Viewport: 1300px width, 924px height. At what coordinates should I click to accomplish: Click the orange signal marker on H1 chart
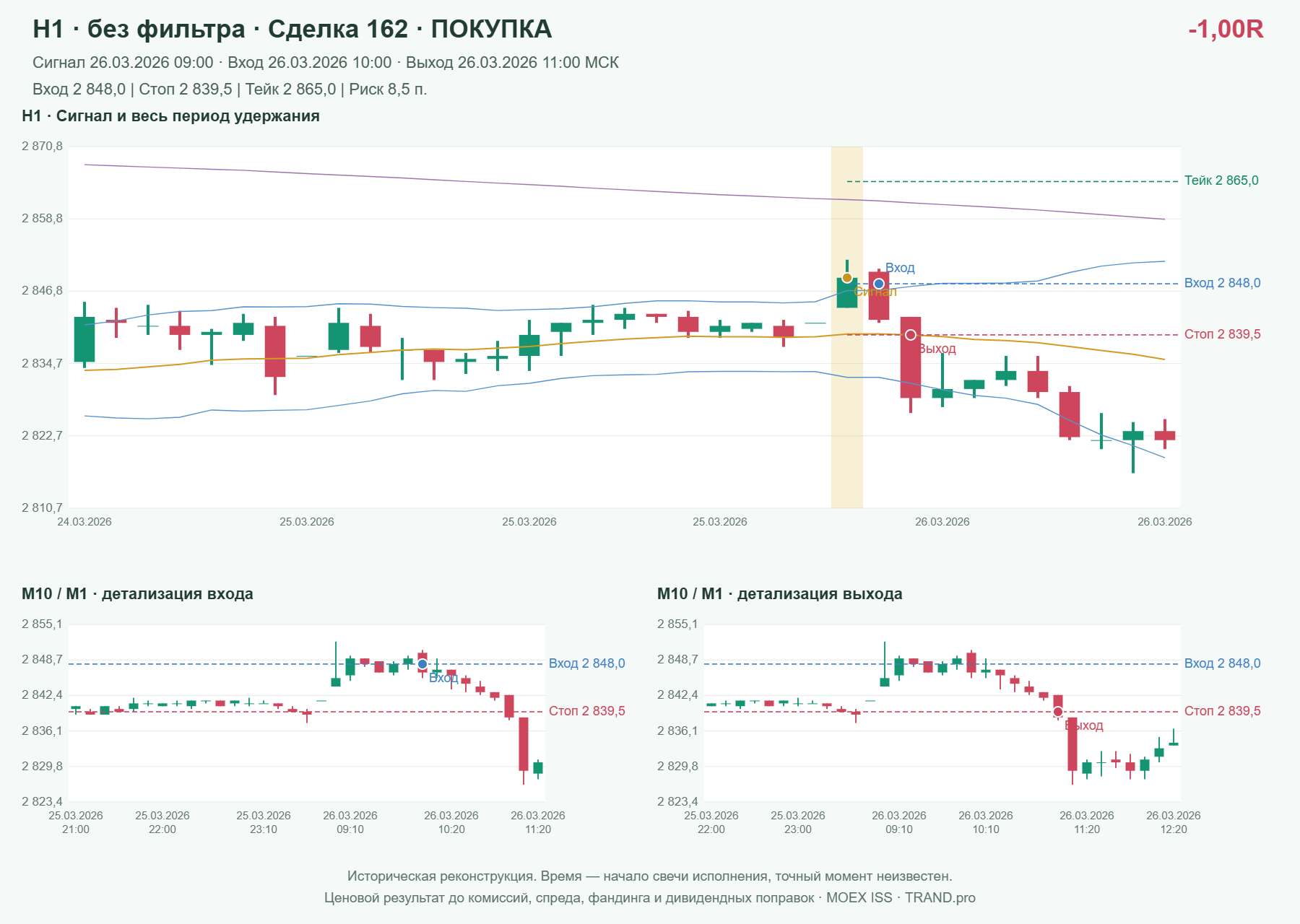click(x=846, y=278)
